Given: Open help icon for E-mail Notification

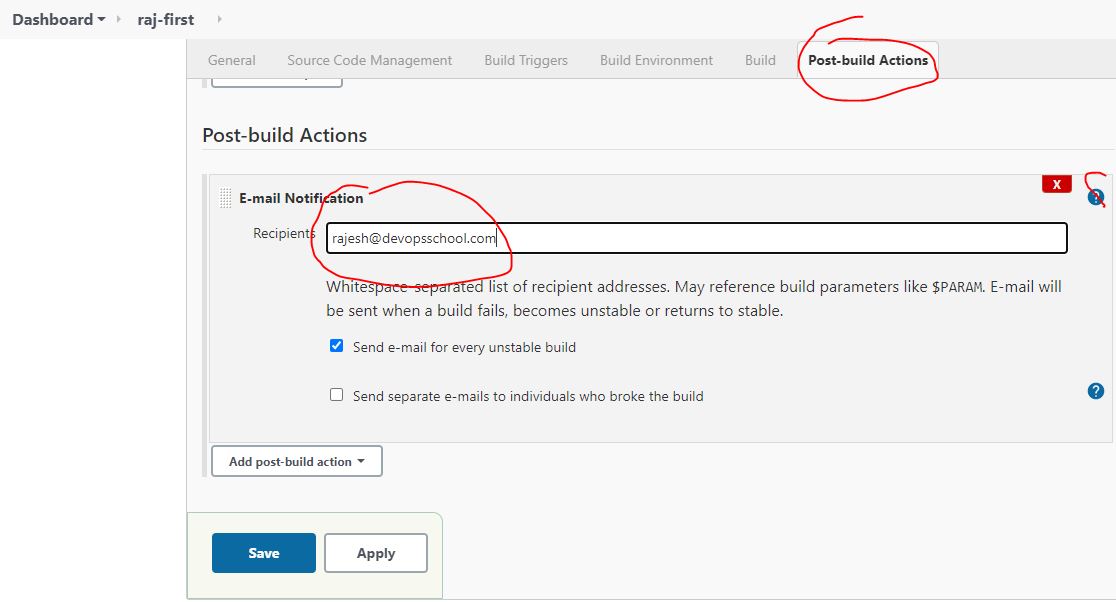Looking at the screenshot, I should pos(1095,197).
